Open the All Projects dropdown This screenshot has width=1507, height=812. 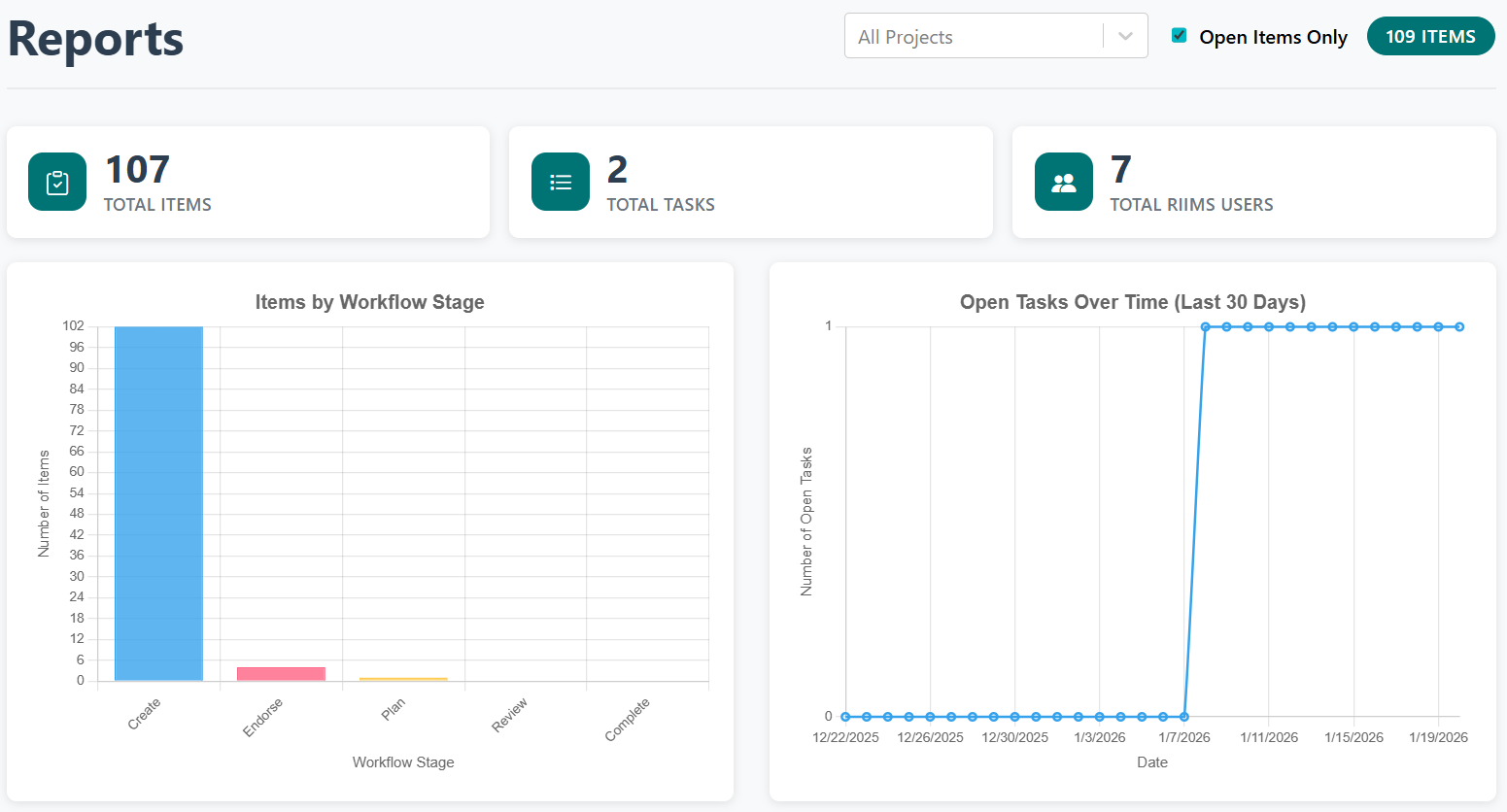coord(995,36)
